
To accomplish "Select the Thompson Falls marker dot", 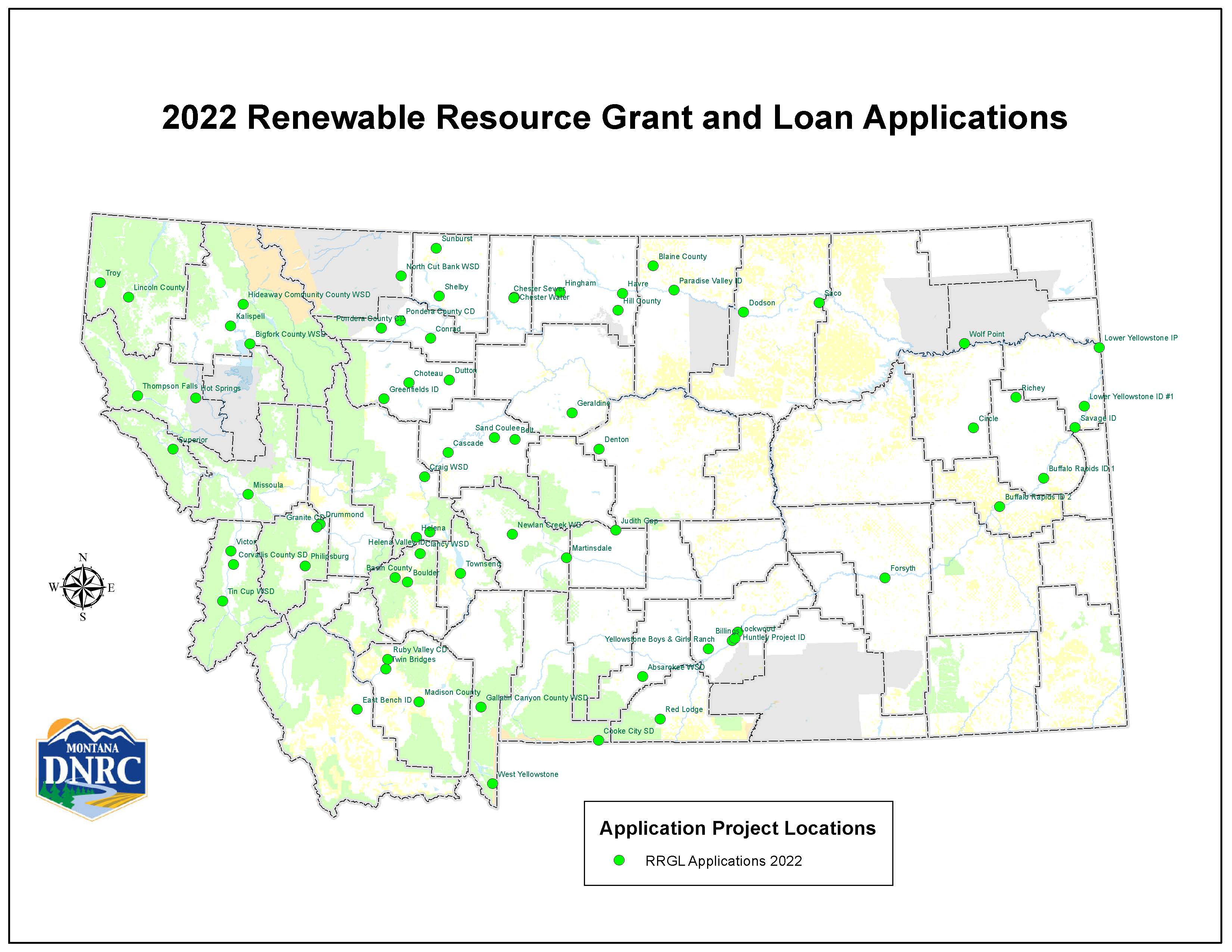I will [137, 395].
